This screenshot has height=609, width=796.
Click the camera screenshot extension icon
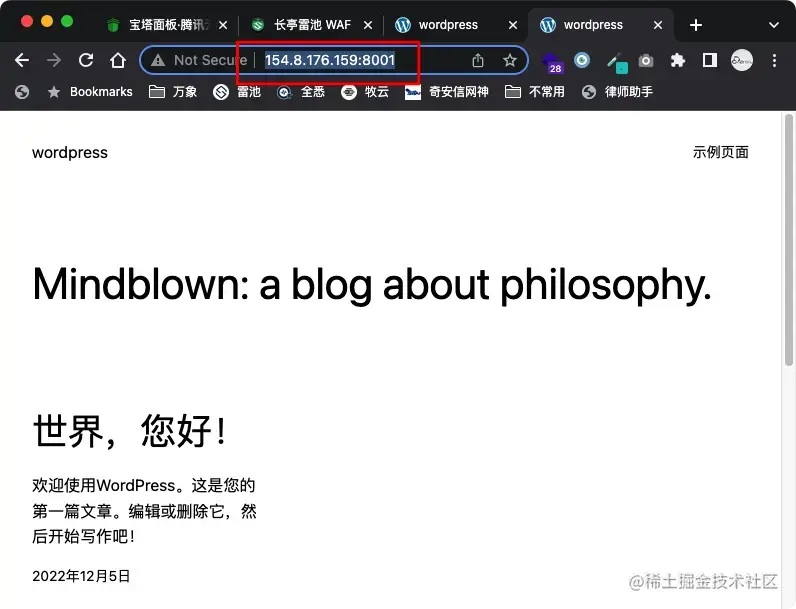[646, 61]
